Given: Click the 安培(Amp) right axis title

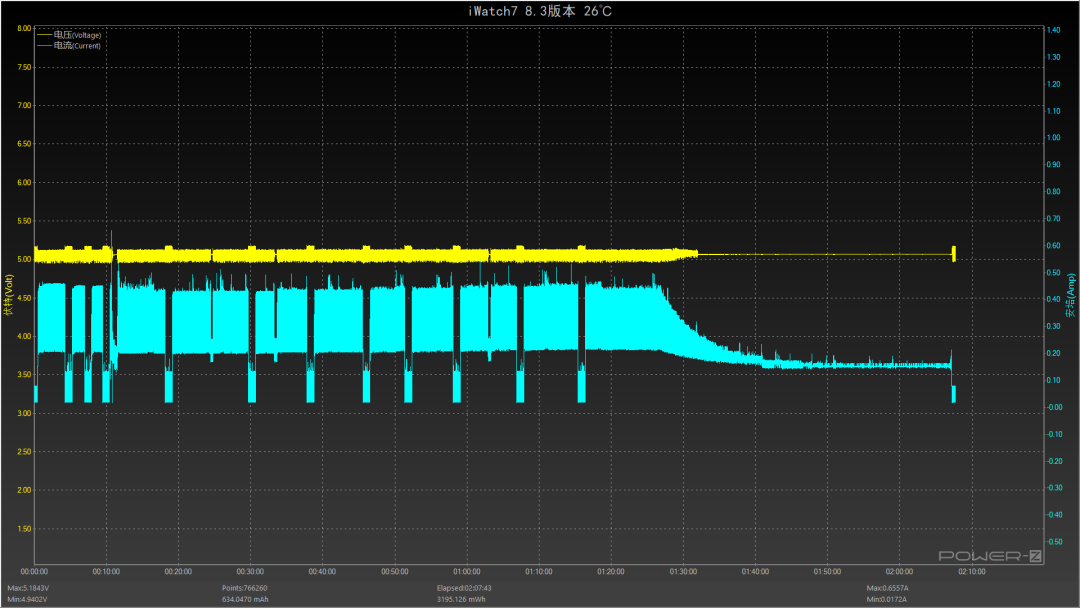Looking at the screenshot, I should click(1071, 295).
